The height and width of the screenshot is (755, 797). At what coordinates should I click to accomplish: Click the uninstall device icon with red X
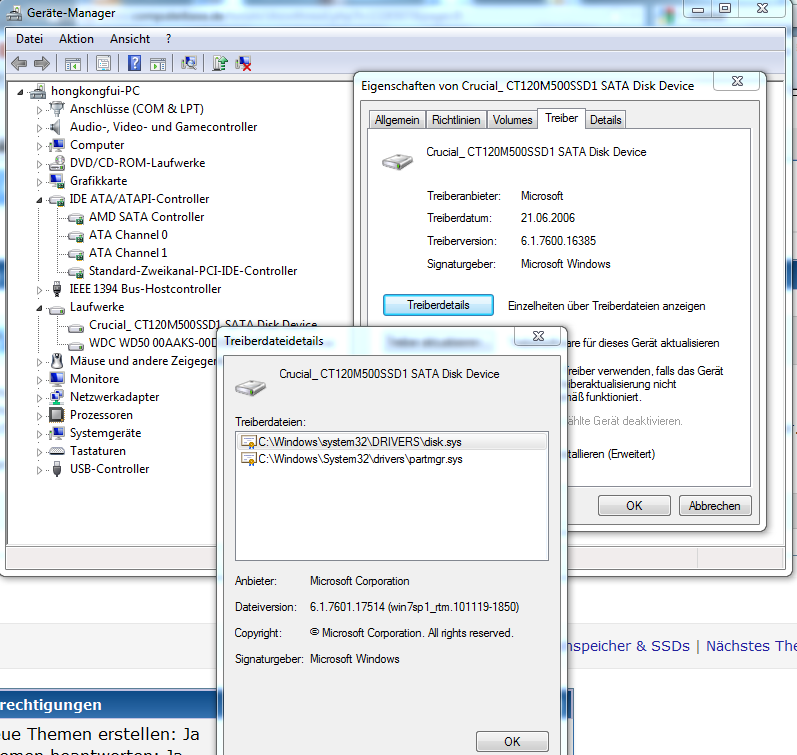[x=243, y=64]
